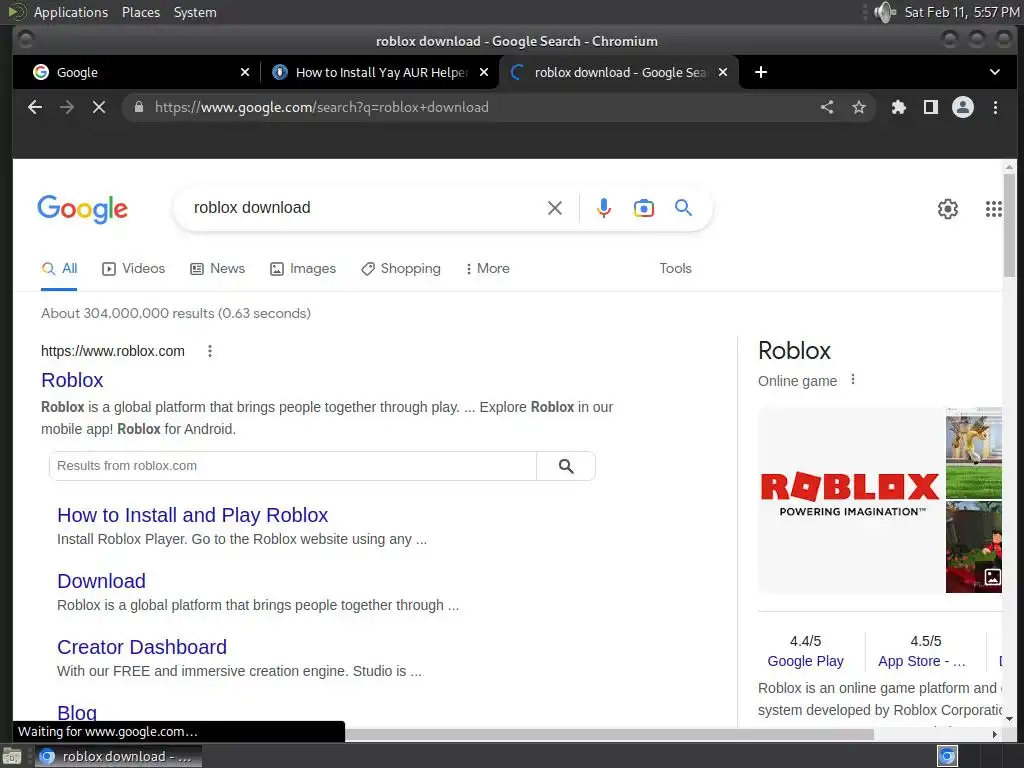Image resolution: width=1024 pixels, height=768 pixels.
Task: Open the date and time in the top panel
Action: (961, 12)
